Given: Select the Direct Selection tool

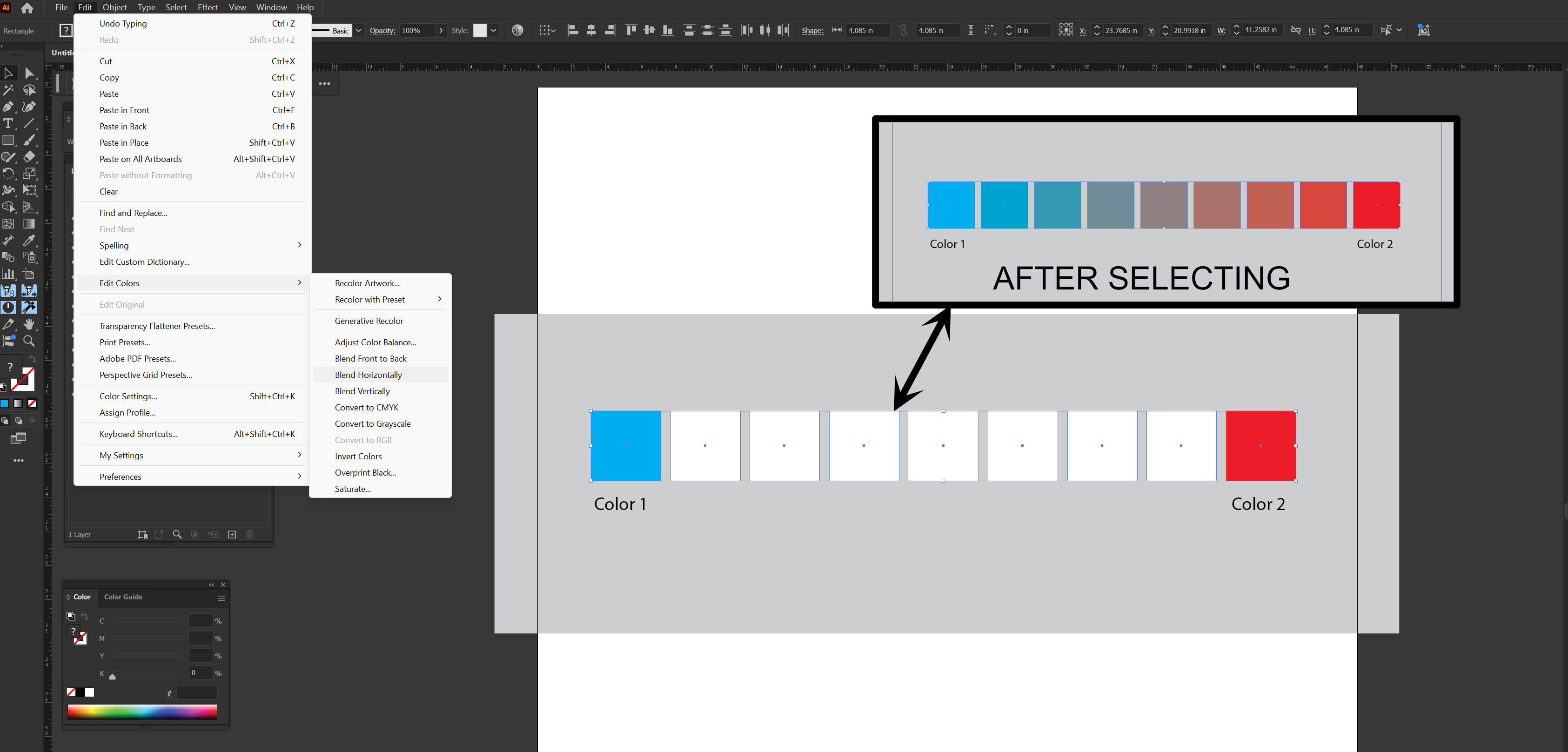Looking at the screenshot, I should point(29,73).
